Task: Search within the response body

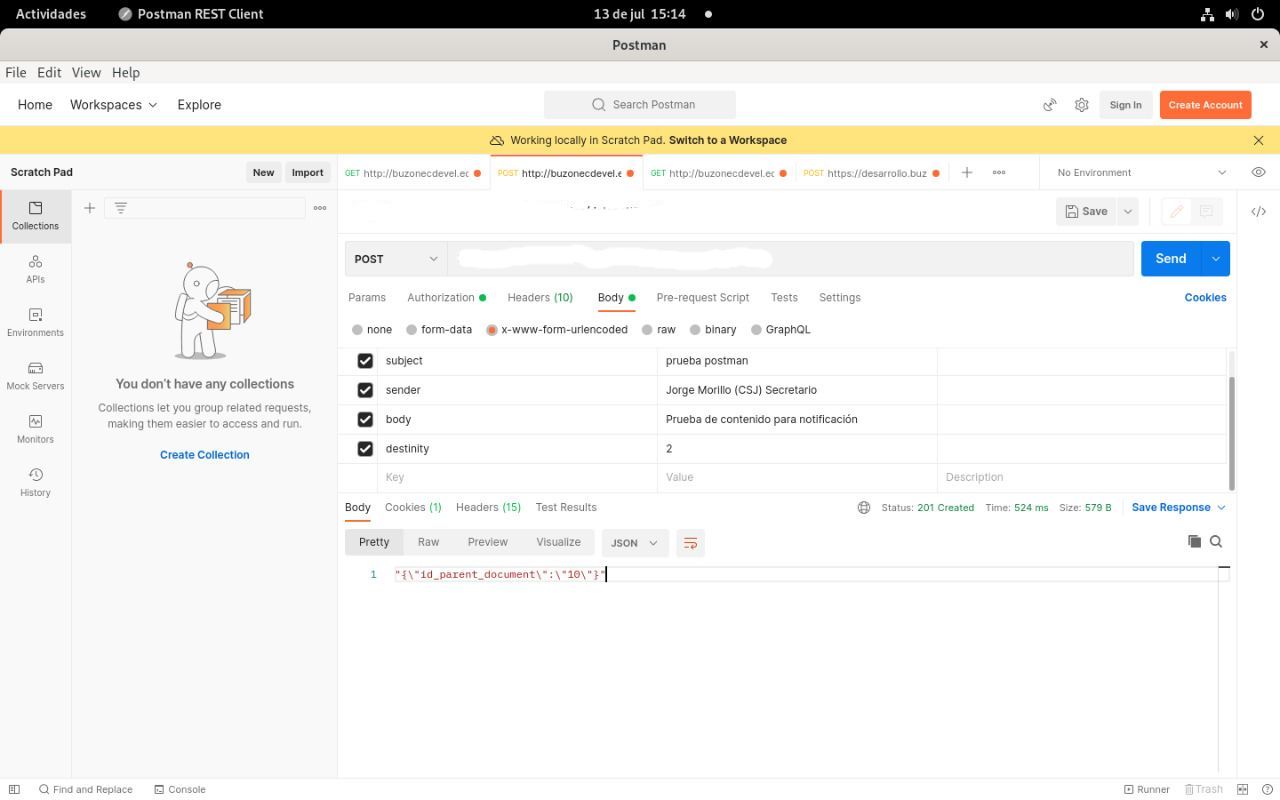Action: (1216, 541)
